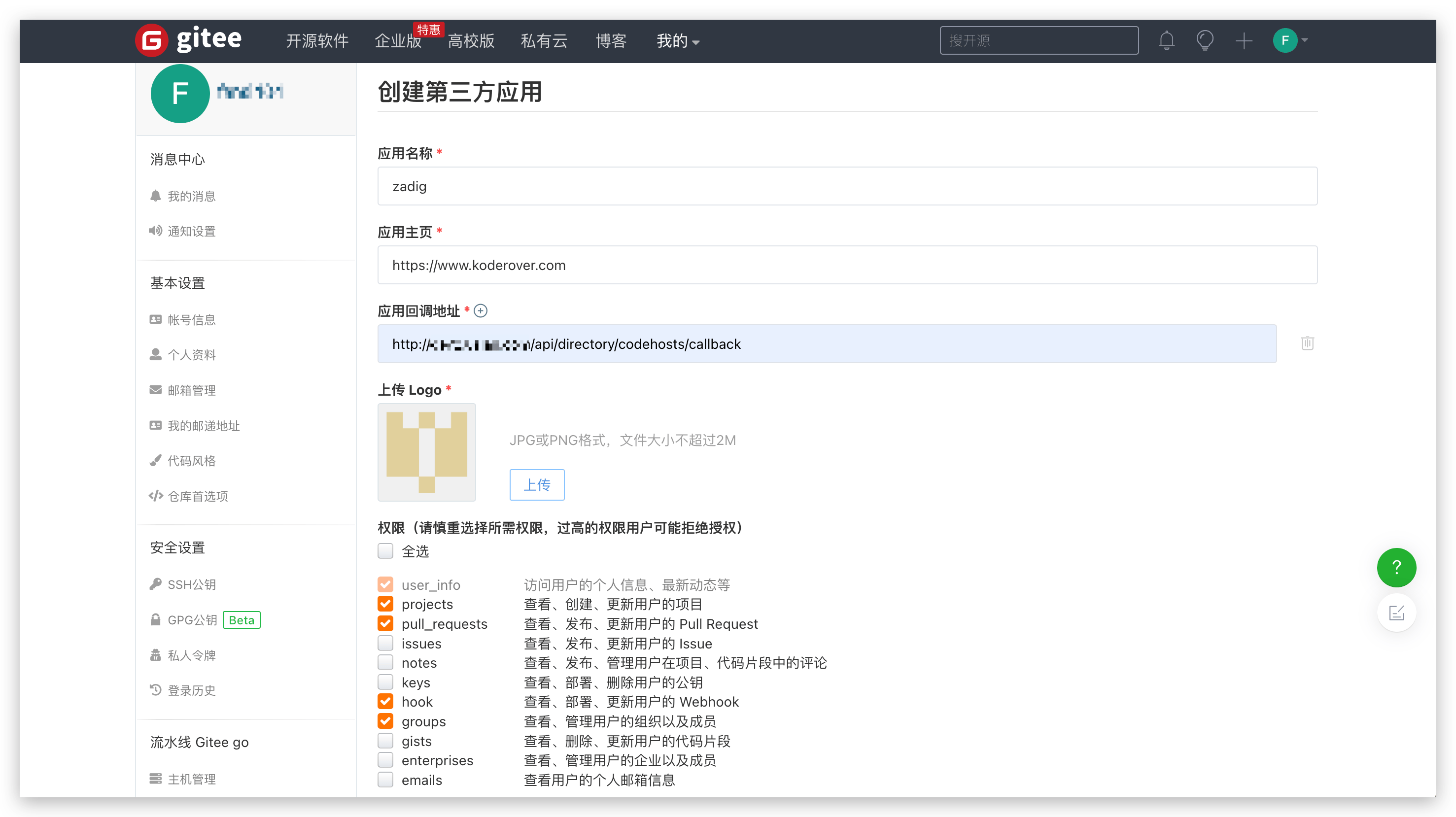
Task: Enable the issues permission checkbox
Action: [x=385, y=643]
